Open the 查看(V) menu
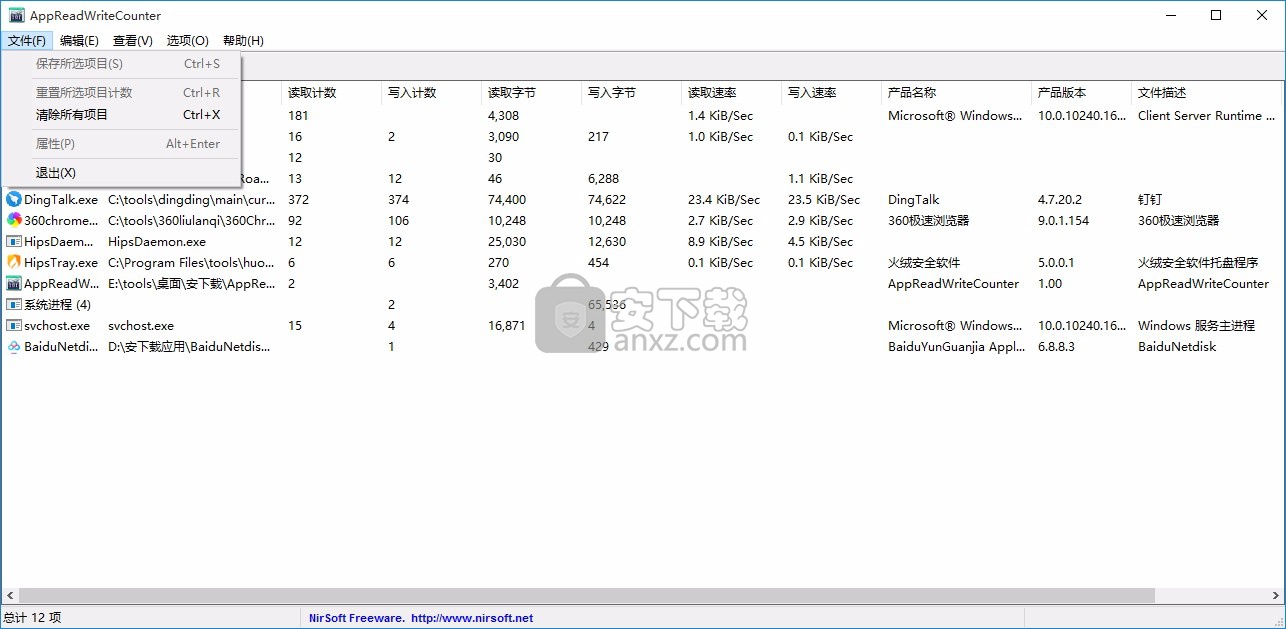Viewport: 1286px width, 629px height. pos(133,41)
